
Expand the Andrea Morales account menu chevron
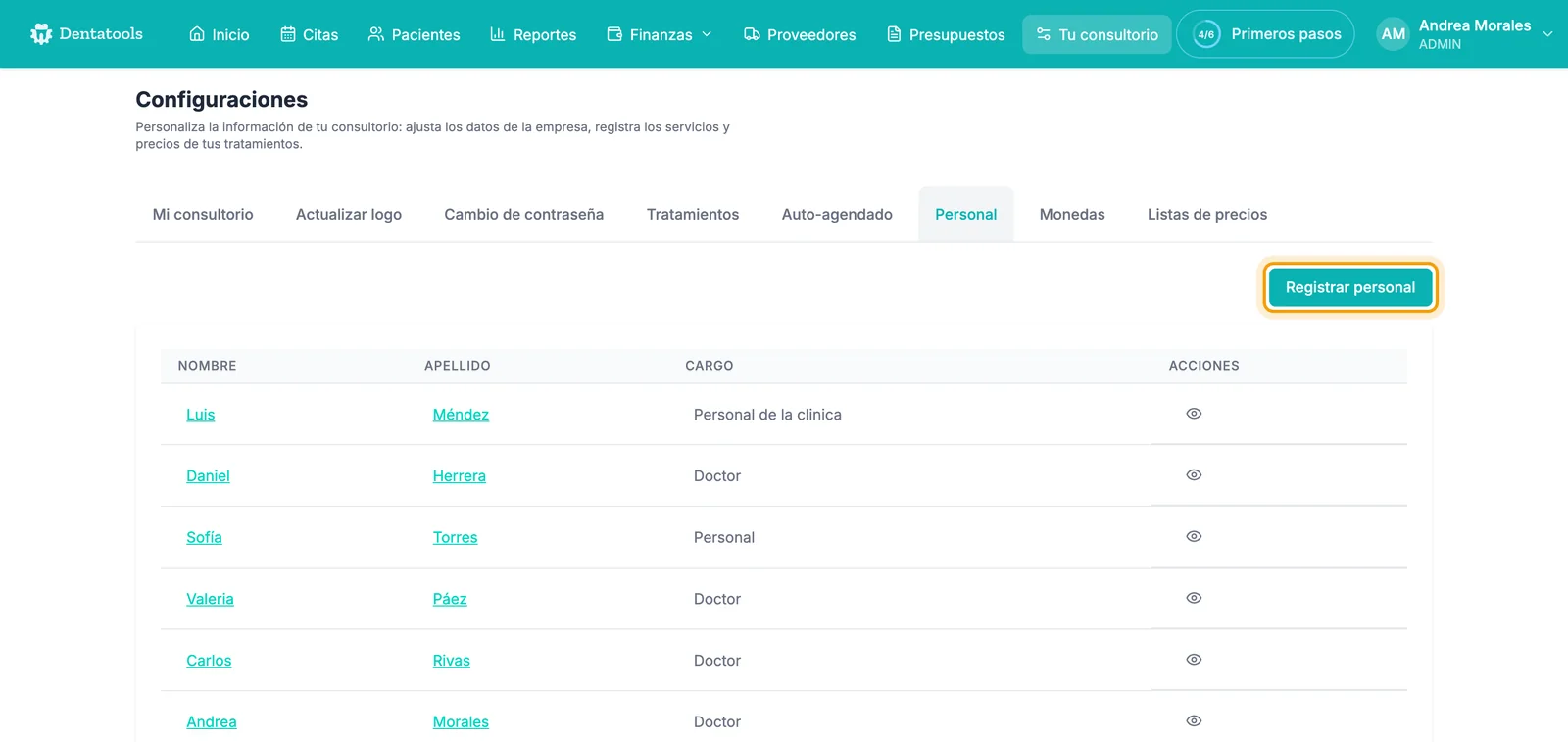point(1547,34)
